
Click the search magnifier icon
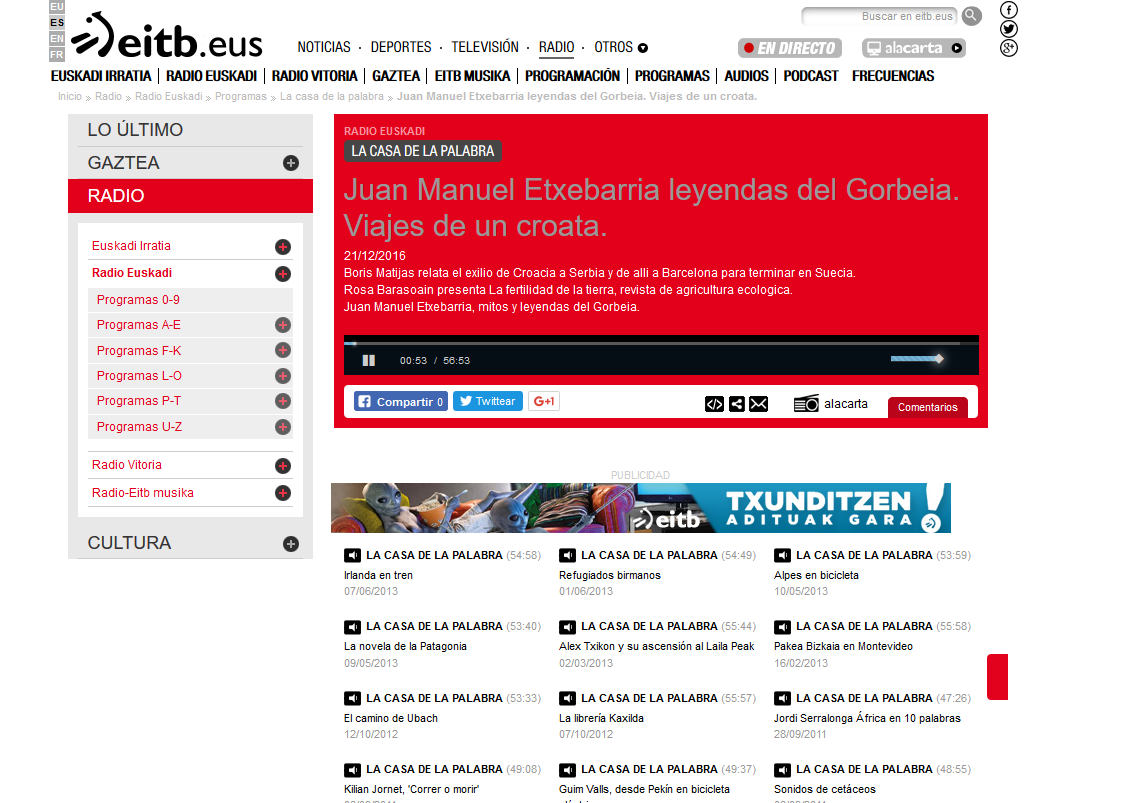tap(971, 16)
